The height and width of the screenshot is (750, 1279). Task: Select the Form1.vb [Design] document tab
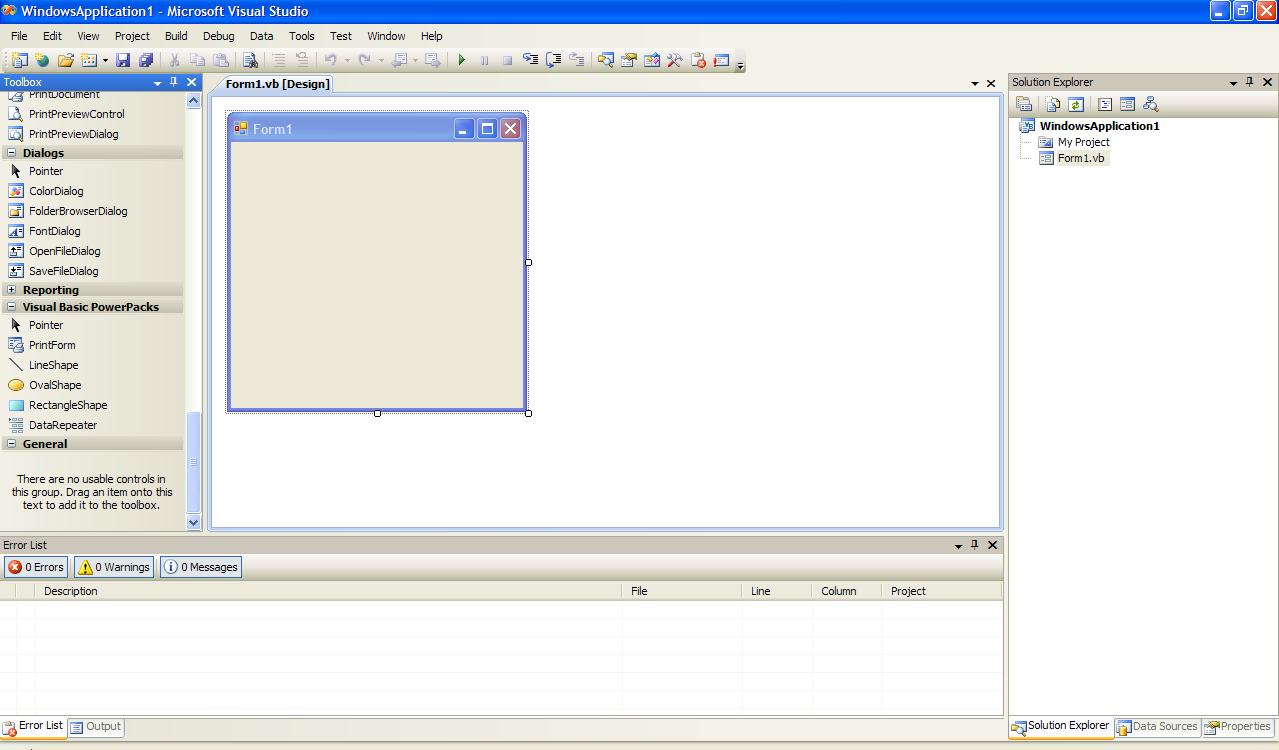(277, 84)
